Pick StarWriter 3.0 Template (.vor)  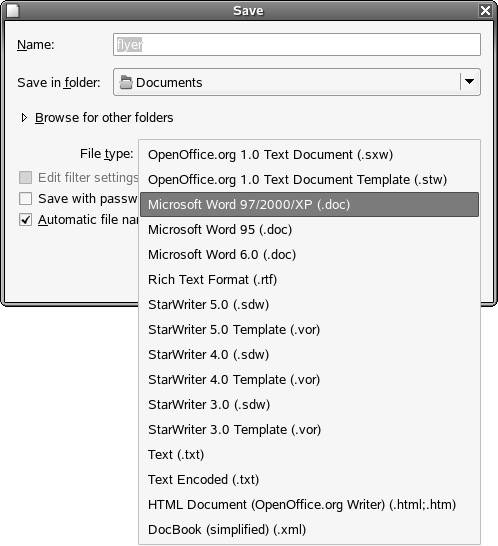(x=309, y=430)
